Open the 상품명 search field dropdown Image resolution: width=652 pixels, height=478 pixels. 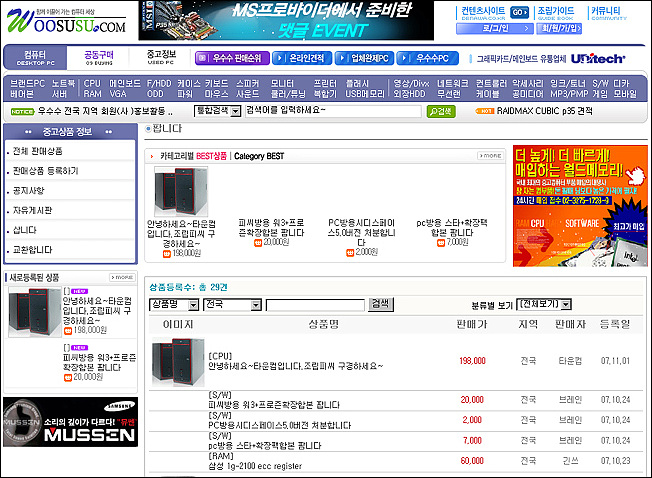(174, 305)
